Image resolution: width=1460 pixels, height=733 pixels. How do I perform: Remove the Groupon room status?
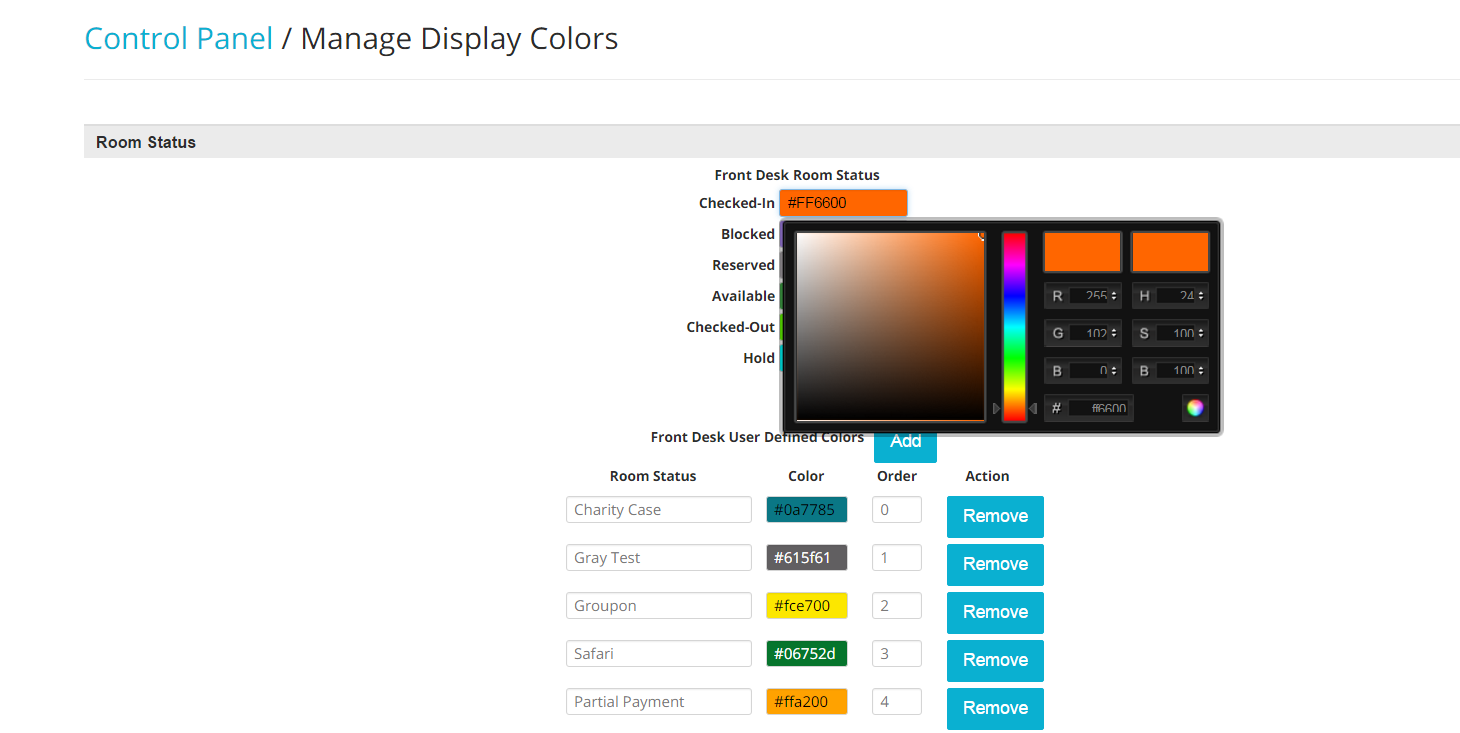(x=995, y=613)
